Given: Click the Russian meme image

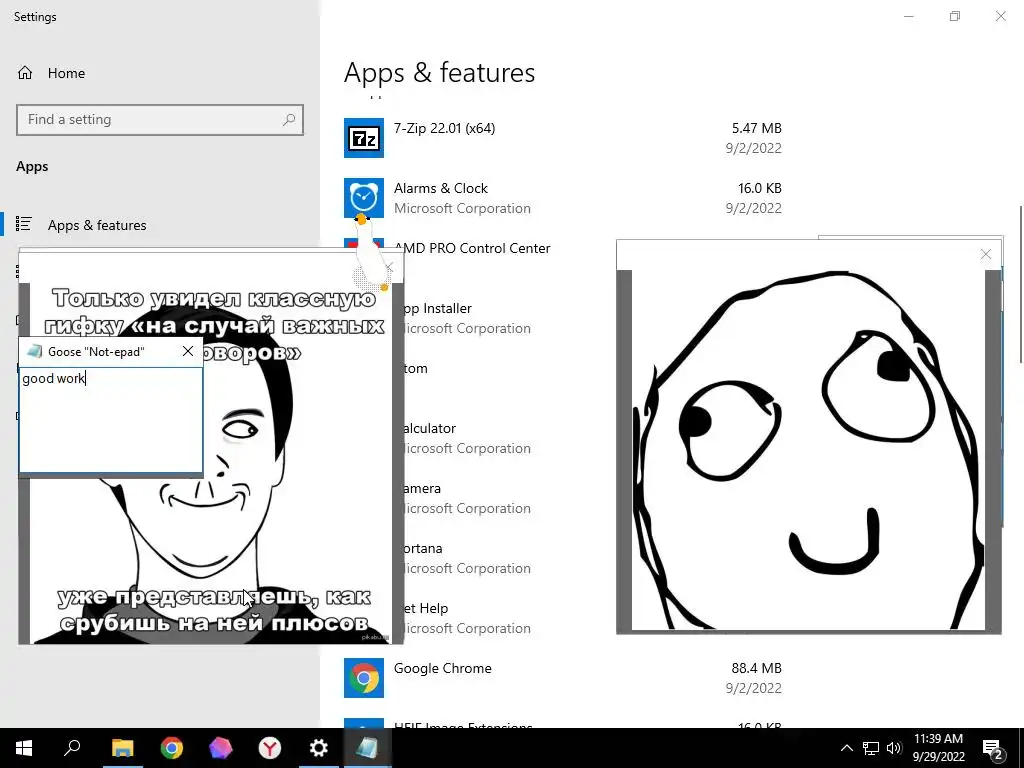Looking at the screenshot, I should pyautogui.click(x=210, y=462).
